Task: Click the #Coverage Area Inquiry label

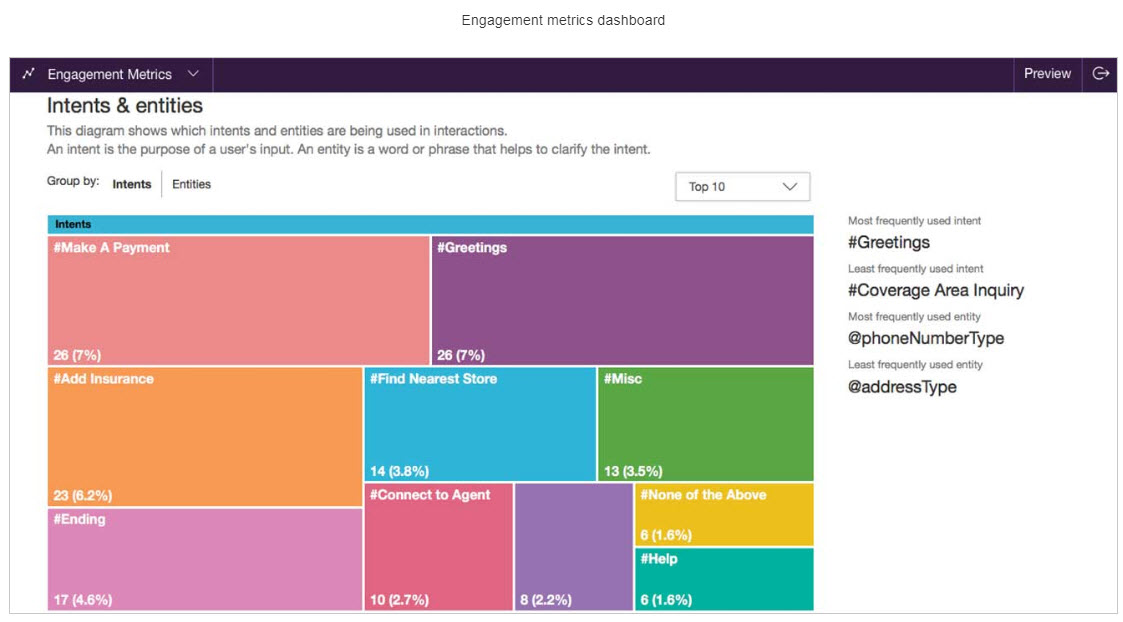Action: pyautogui.click(x=935, y=290)
